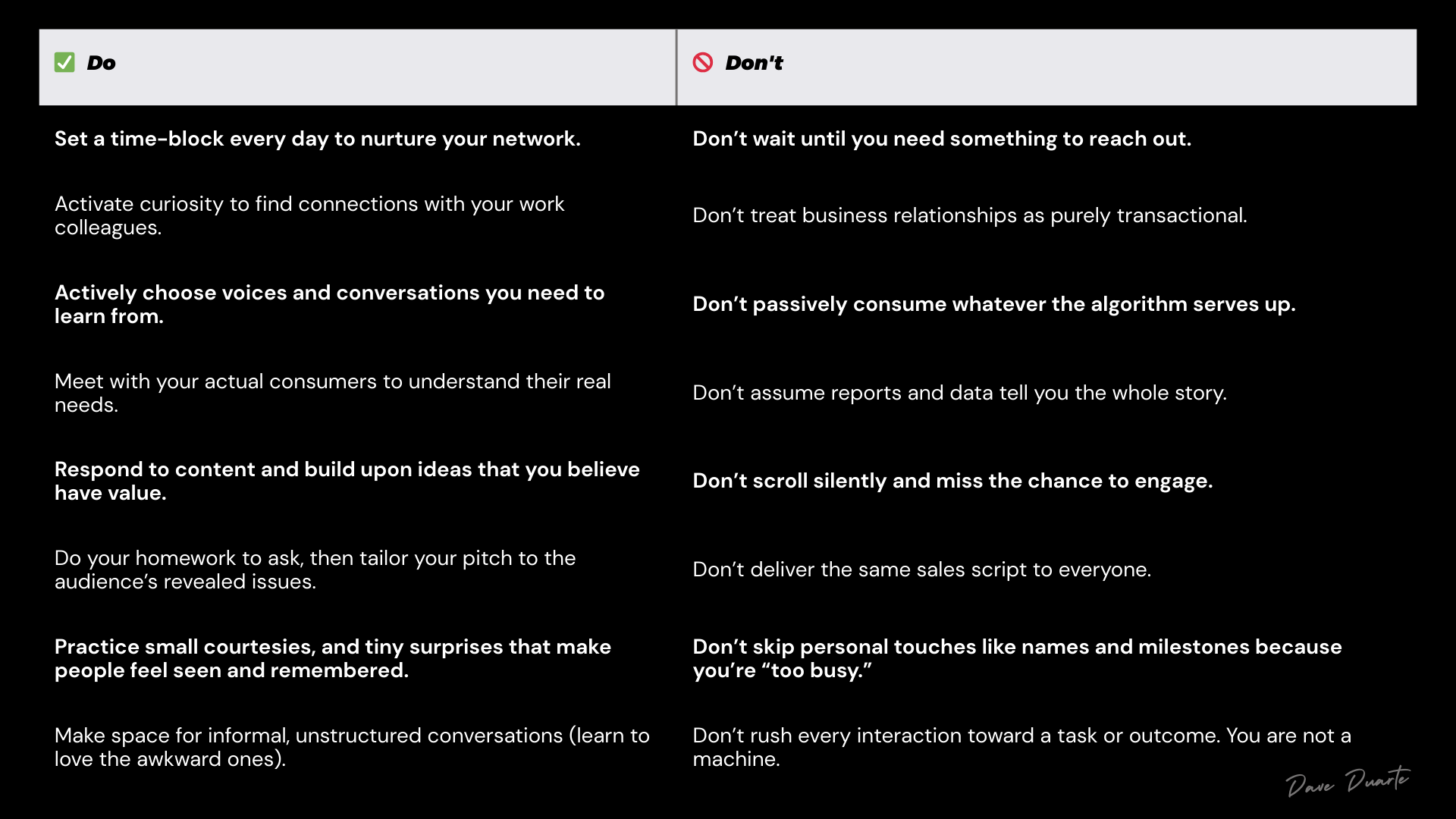Screen dimensions: 1456x819
Task: Click the Dave Duarte signature
Action: (x=1348, y=781)
